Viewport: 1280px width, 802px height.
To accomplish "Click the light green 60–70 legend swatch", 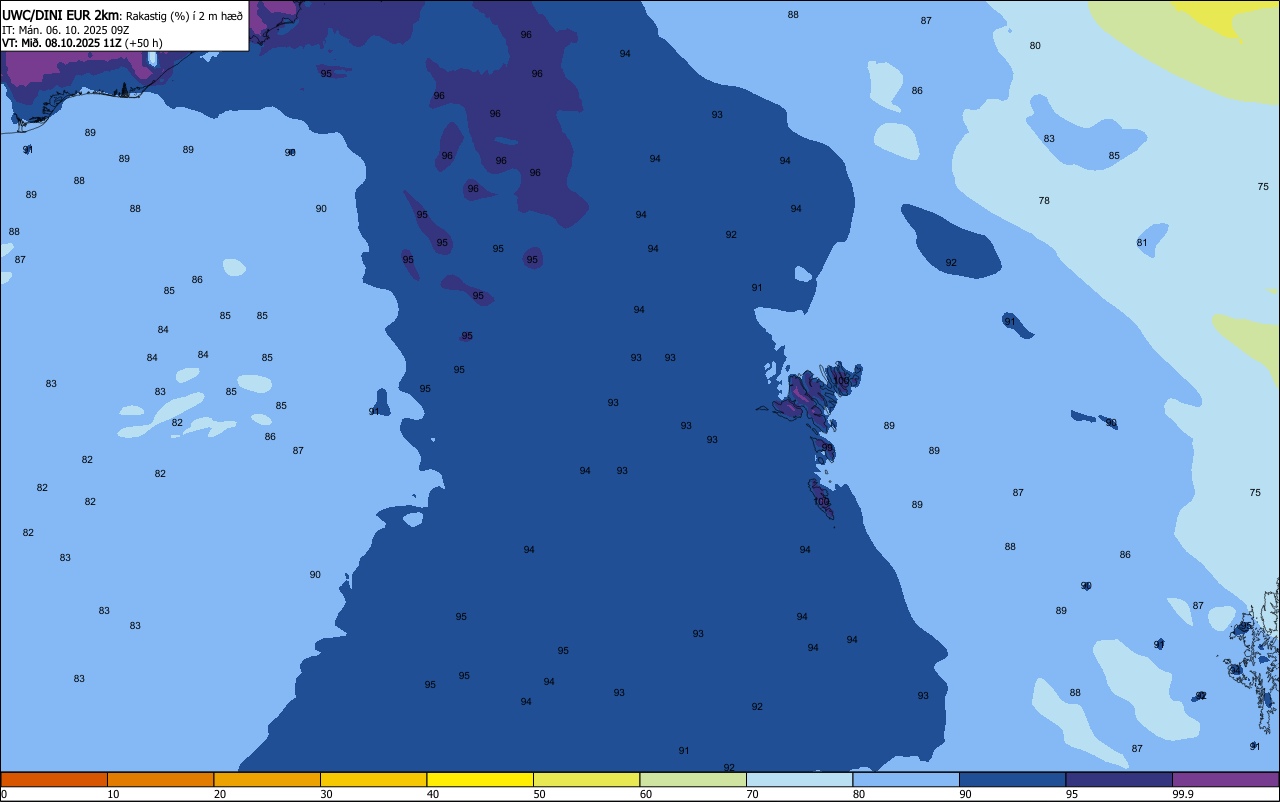I will 693,779.
